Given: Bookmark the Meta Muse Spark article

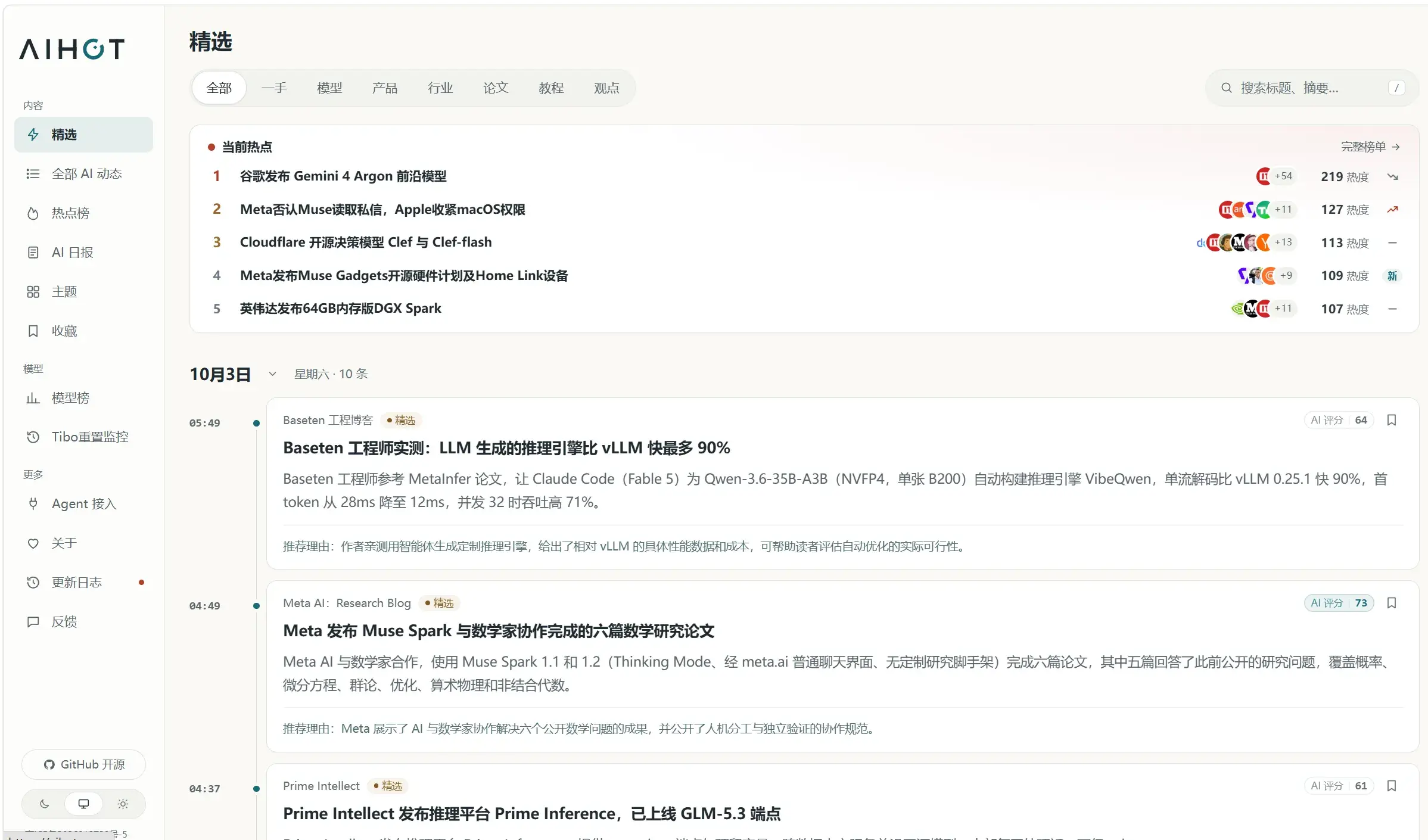Looking at the screenshot, I should pos(1392,603).
